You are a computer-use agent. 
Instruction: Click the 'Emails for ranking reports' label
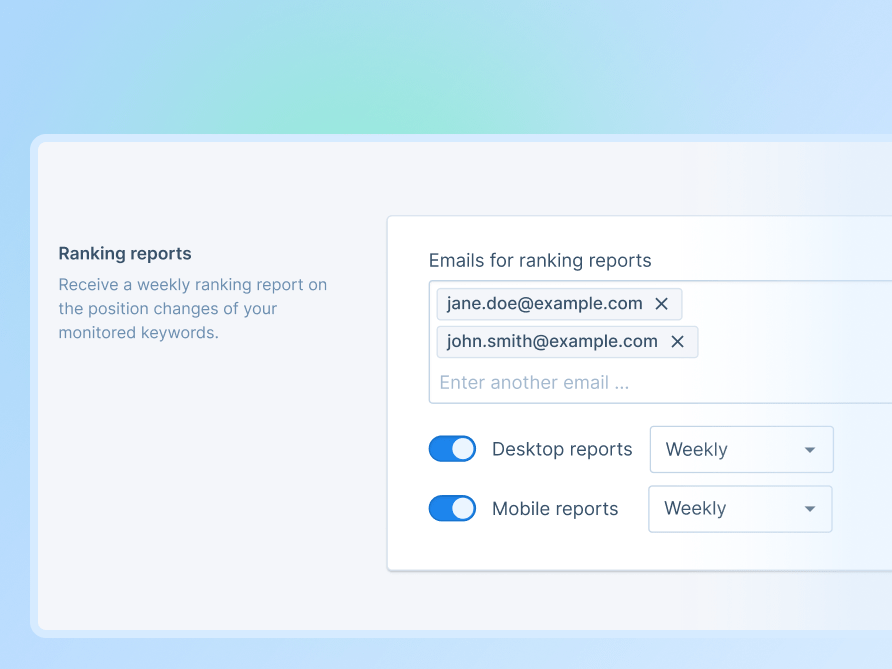coord(540,261)
